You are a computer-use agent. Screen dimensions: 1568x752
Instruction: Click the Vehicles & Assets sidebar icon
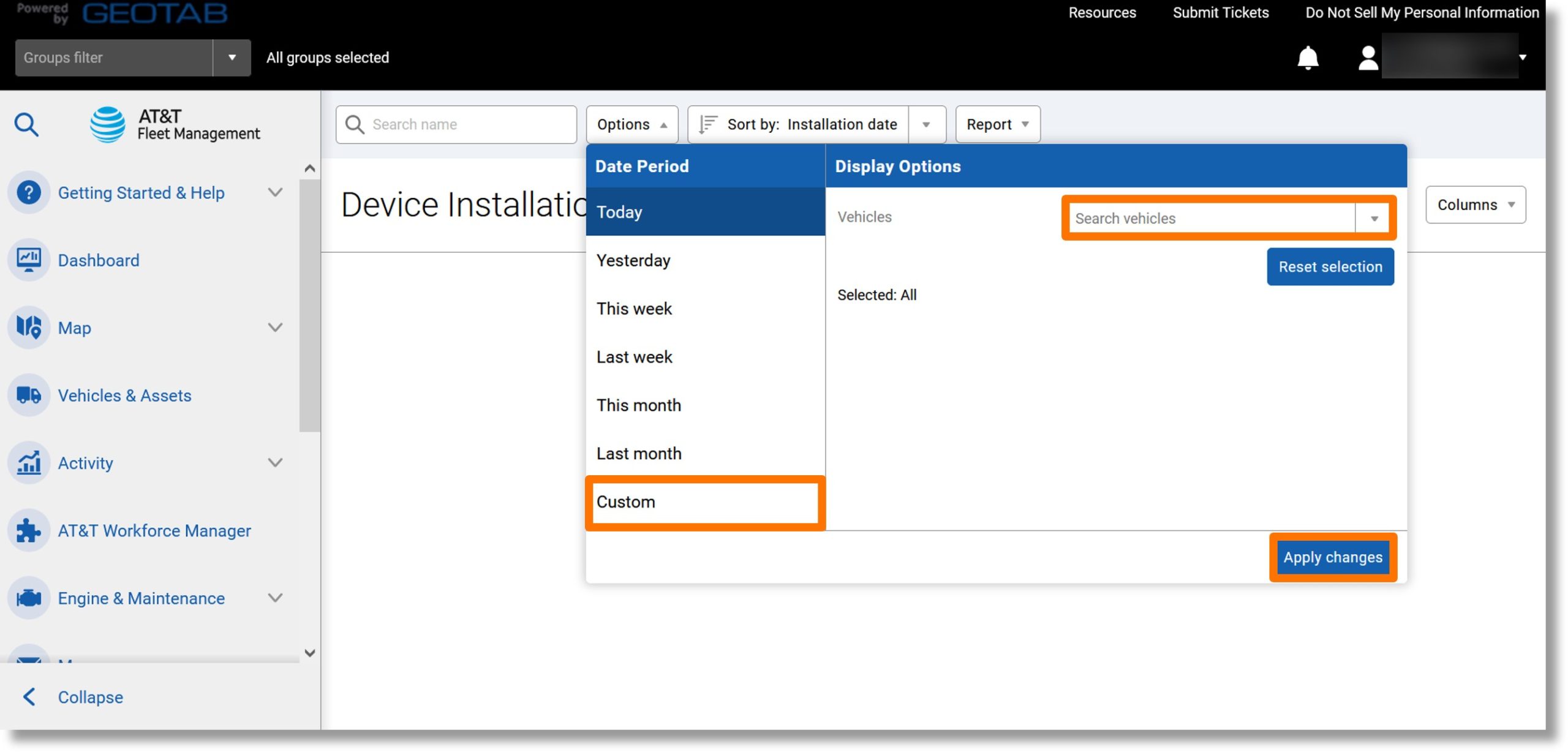point(29,394)
